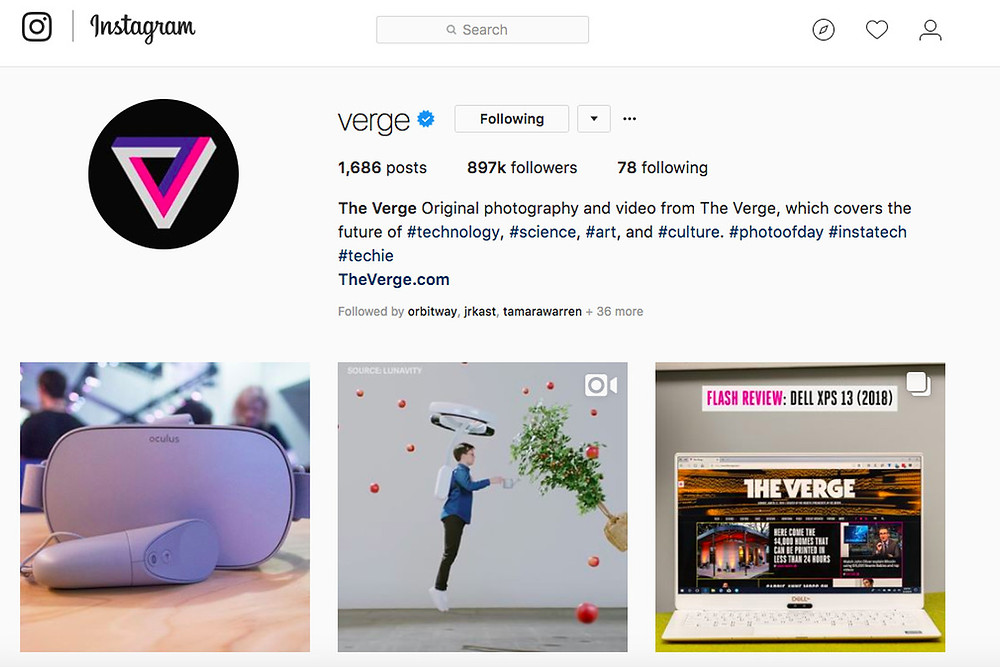Click video camera icon on Lunavity post
The image size is (1000, 667).
(x=601, y=385)
